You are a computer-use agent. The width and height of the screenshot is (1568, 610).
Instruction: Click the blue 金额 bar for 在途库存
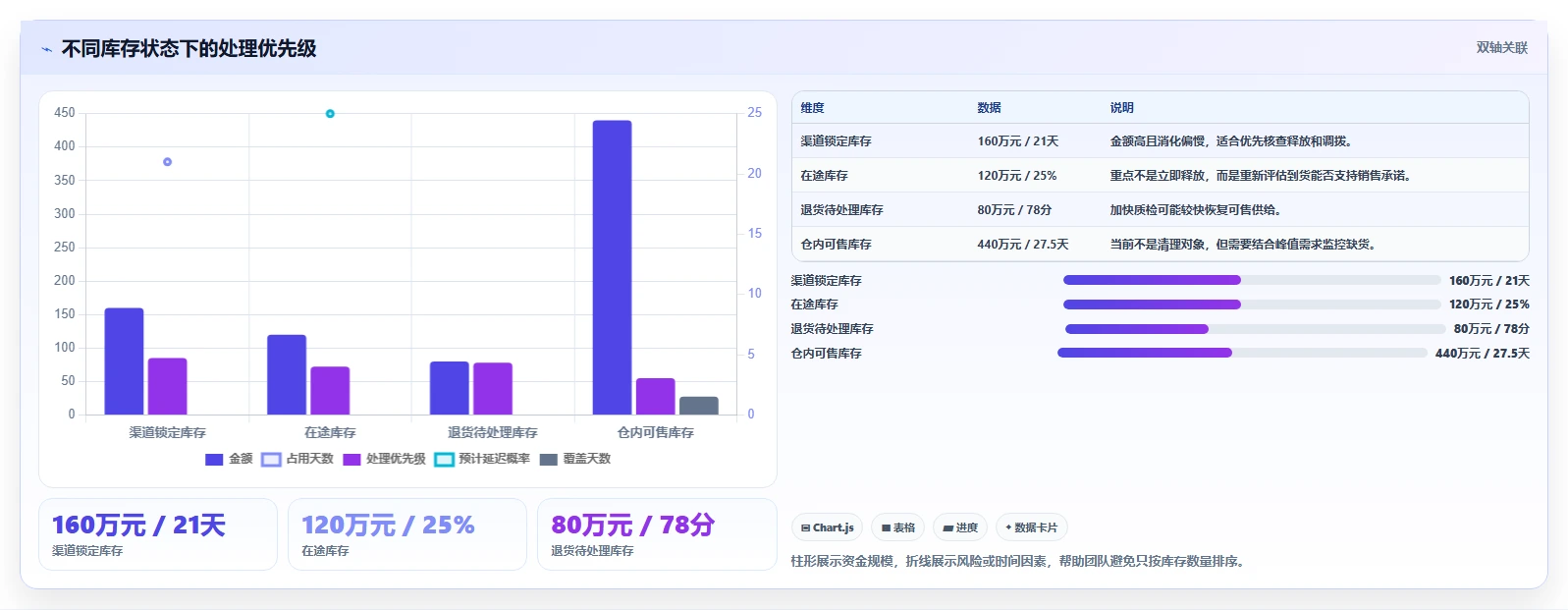tap(287, 374)
